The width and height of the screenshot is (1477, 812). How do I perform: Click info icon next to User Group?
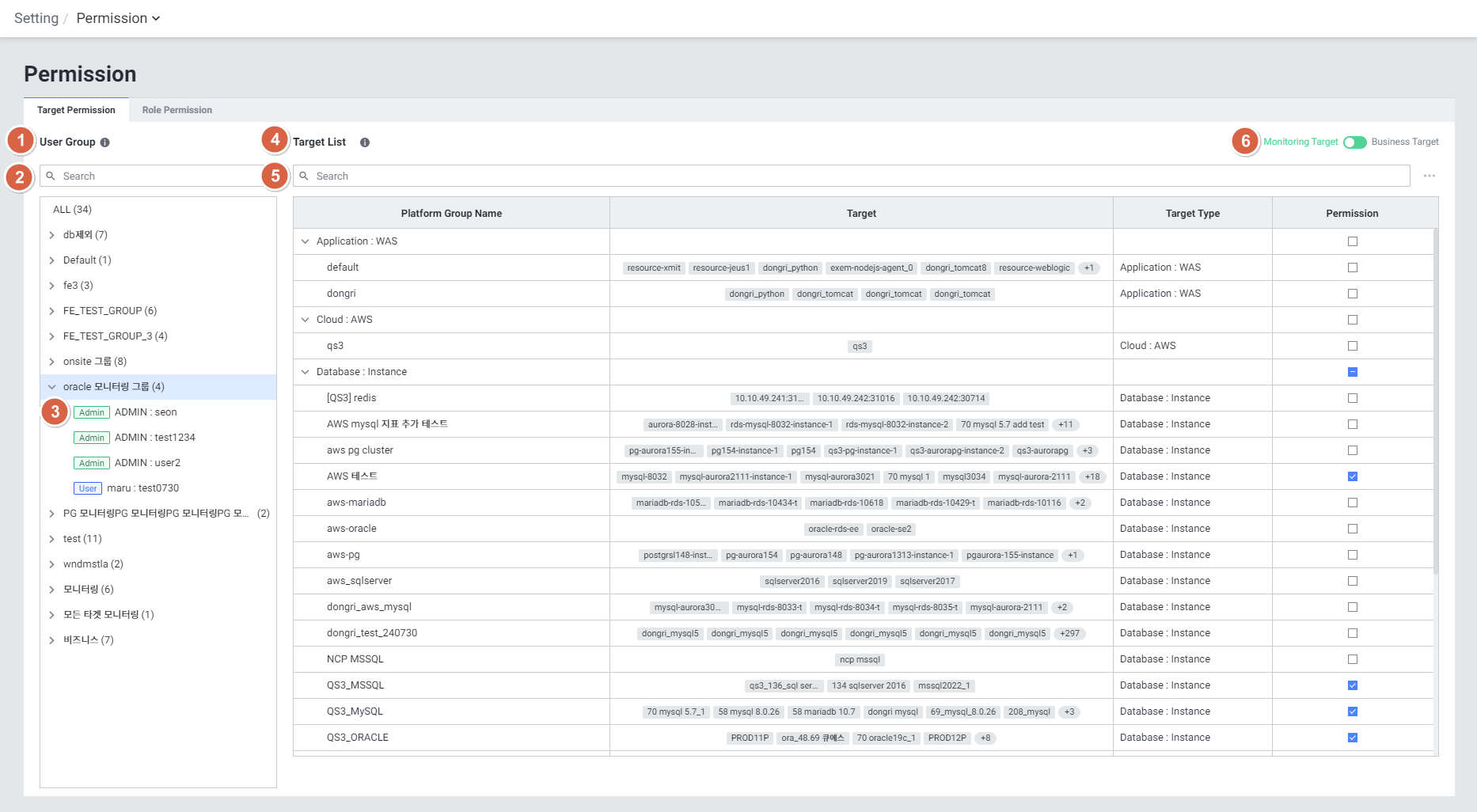click(104, 142)
